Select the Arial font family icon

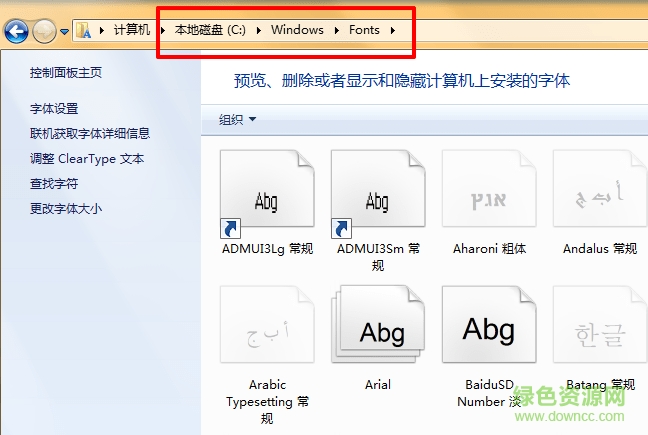378,324
